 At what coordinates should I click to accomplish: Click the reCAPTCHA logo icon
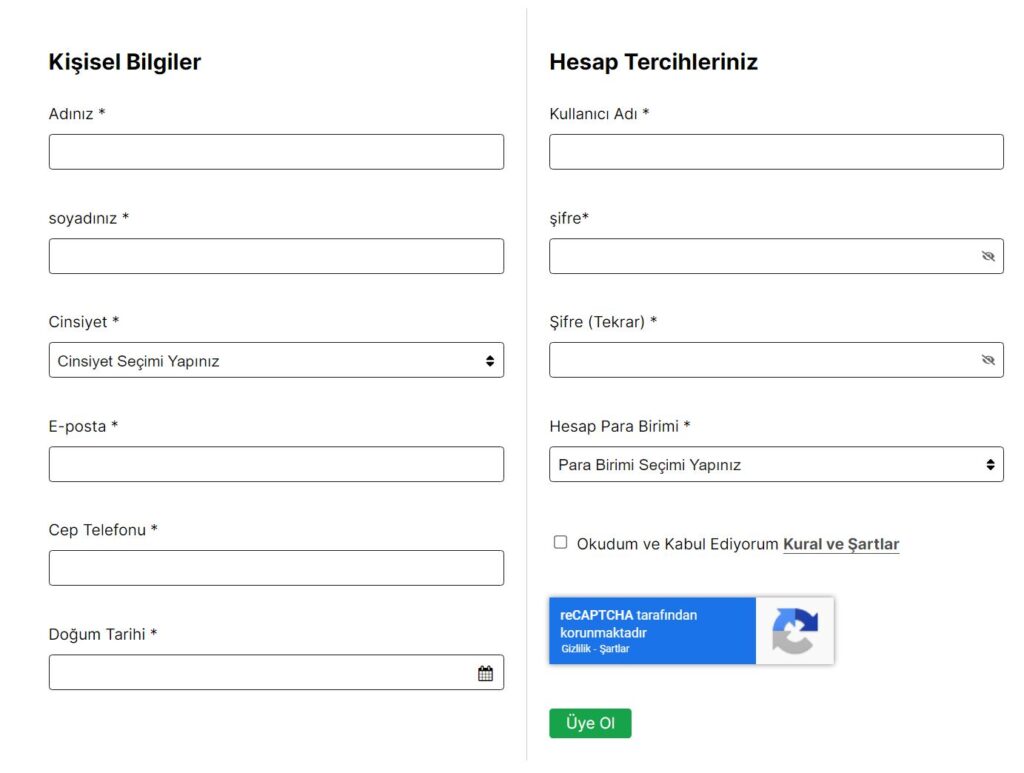(795, 631)
